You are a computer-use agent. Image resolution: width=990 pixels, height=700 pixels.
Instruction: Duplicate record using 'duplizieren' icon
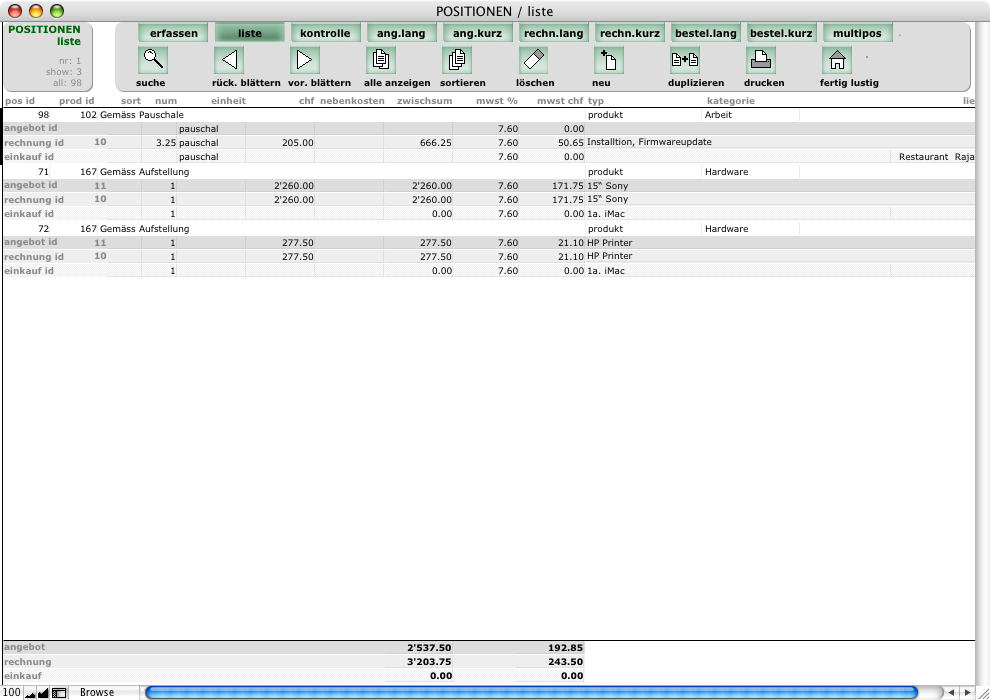tap(685, 60)
